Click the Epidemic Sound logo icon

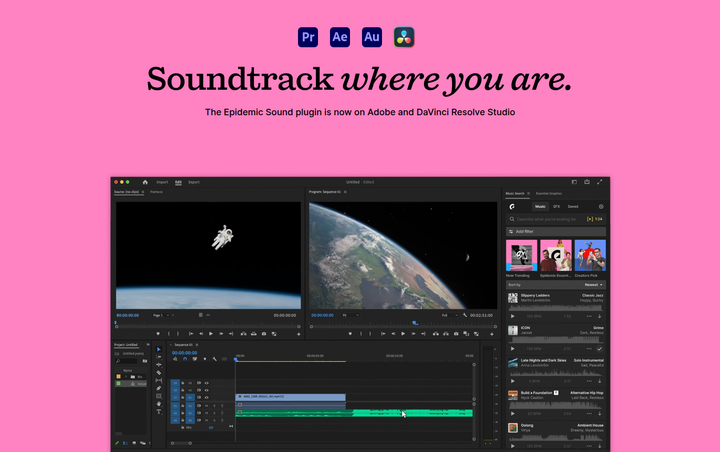click(512, 206)
